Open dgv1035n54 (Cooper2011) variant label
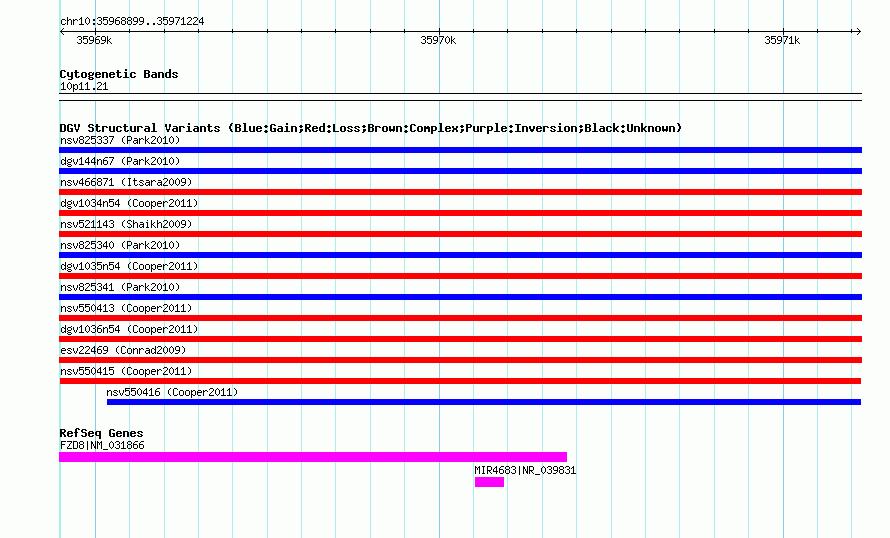This screenshot has height=538, width=890. (129, 266)
